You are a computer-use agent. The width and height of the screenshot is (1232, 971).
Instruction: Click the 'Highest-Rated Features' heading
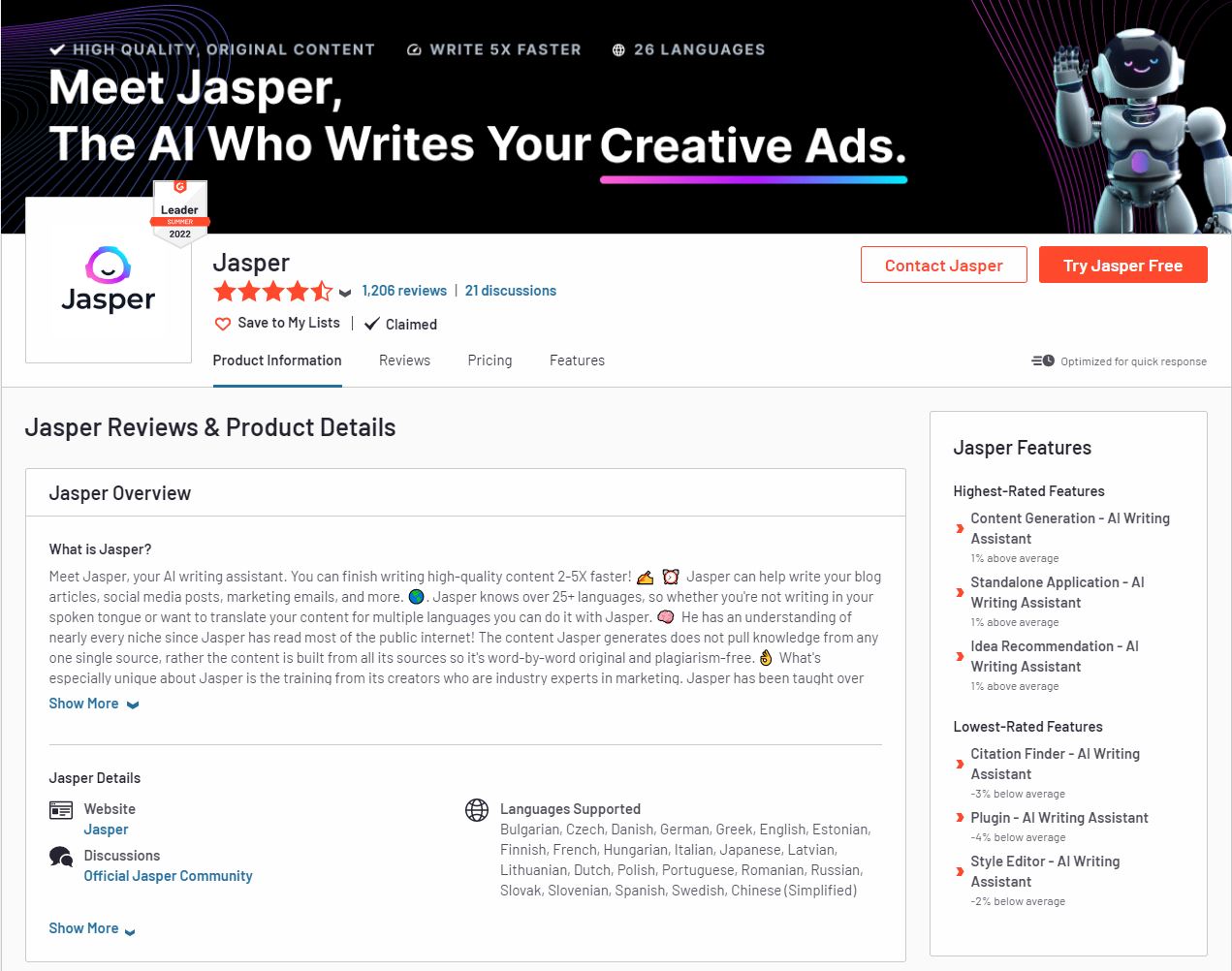point(1028,491)
